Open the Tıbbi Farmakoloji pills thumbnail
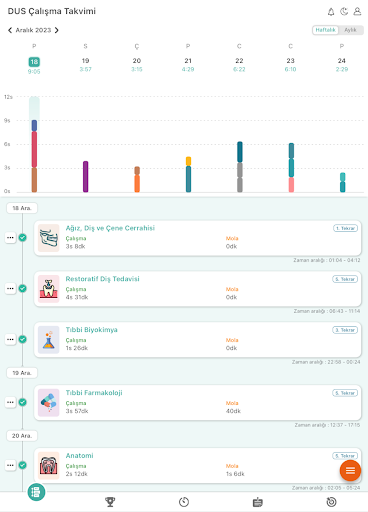Viewport: 368px width, 512px height. pos(49,403)
